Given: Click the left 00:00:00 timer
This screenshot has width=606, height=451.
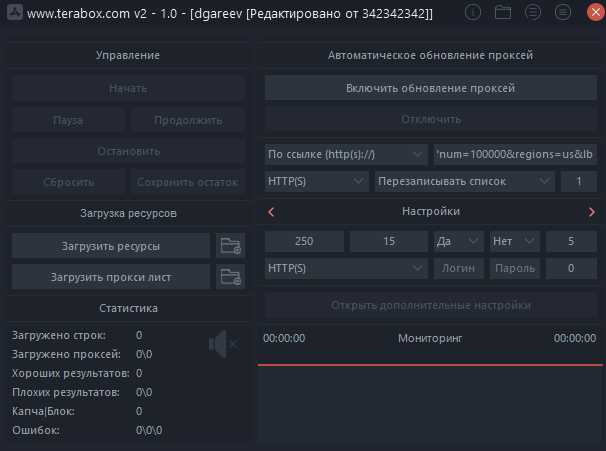Looking at the screenshot, I should pyautogui.click(x=284, y=338).
